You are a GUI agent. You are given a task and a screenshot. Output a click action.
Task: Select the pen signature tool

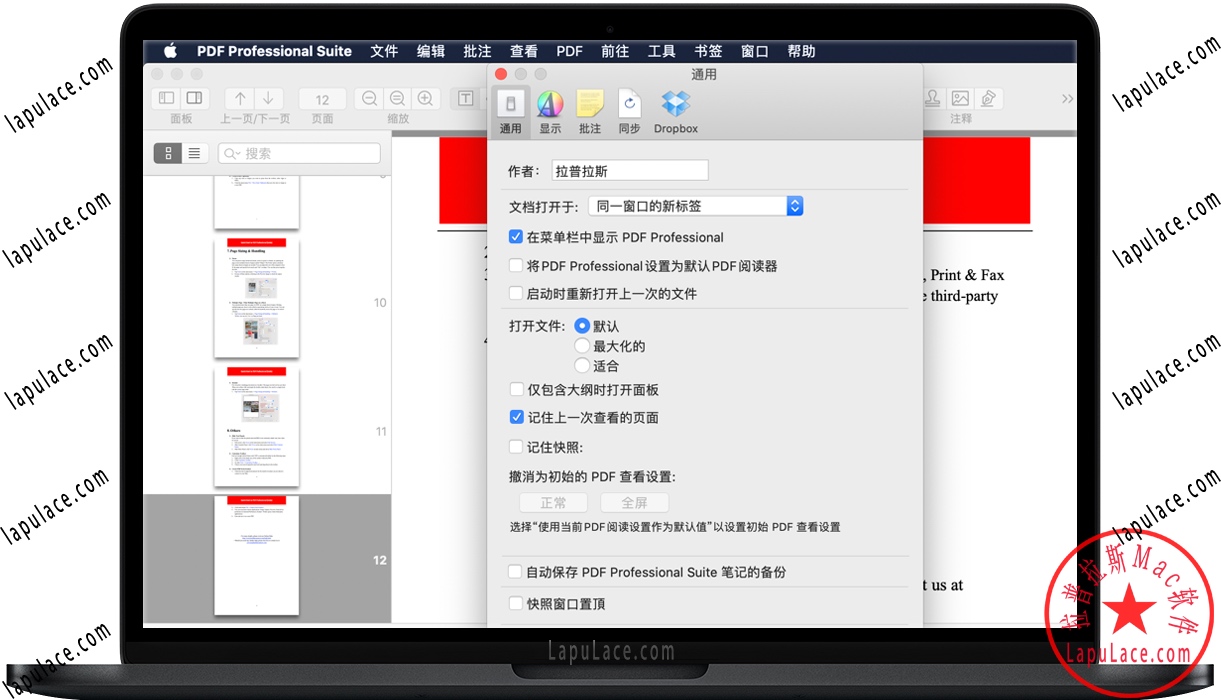click(989, 98)
